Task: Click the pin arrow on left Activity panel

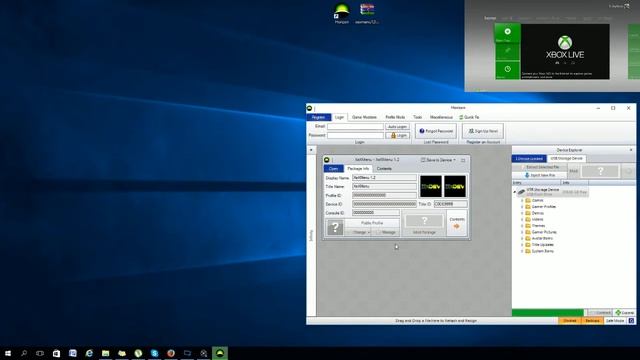Action: click(x=311, y=150)
